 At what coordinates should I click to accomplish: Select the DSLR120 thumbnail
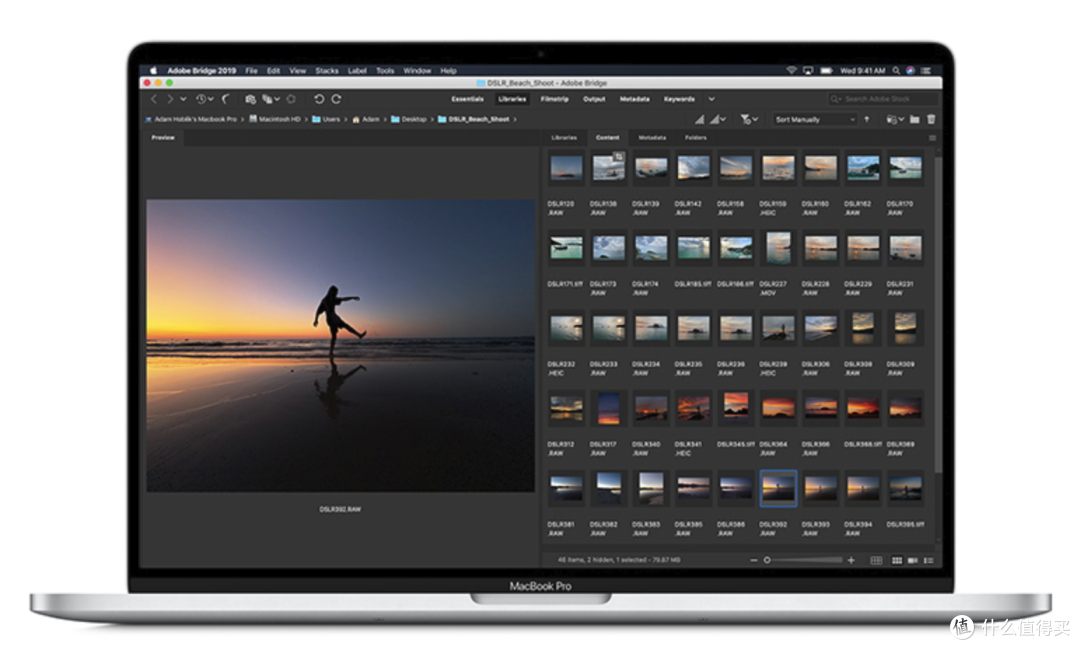(566, 168)
